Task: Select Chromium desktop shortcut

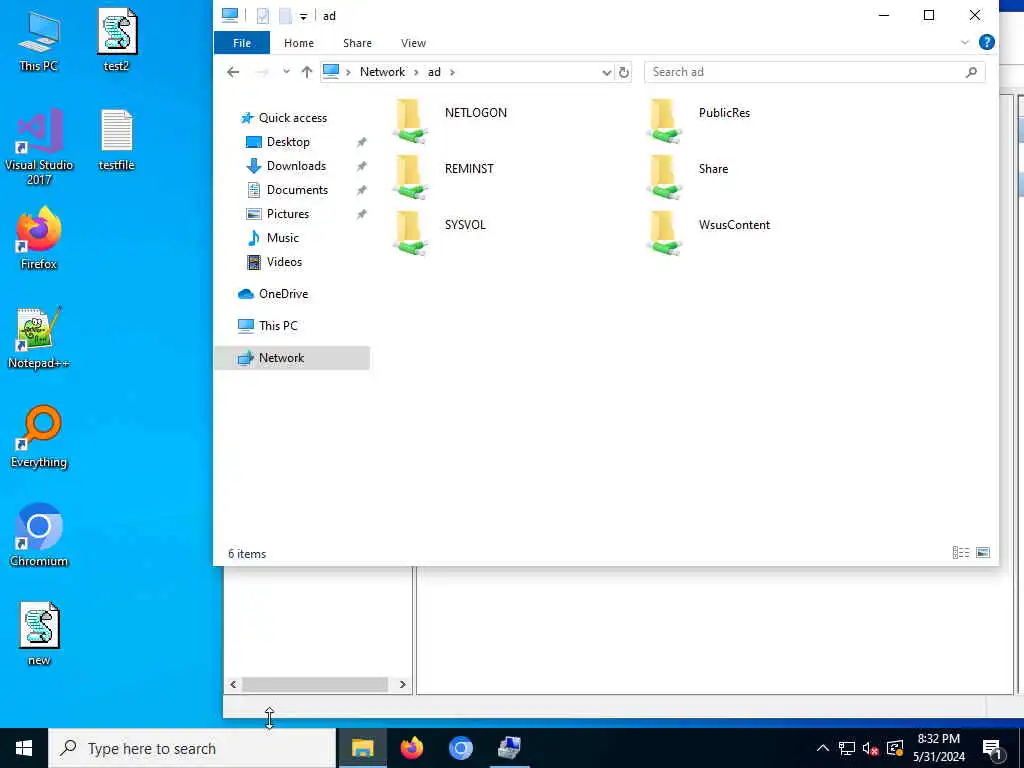Action: 39,536
